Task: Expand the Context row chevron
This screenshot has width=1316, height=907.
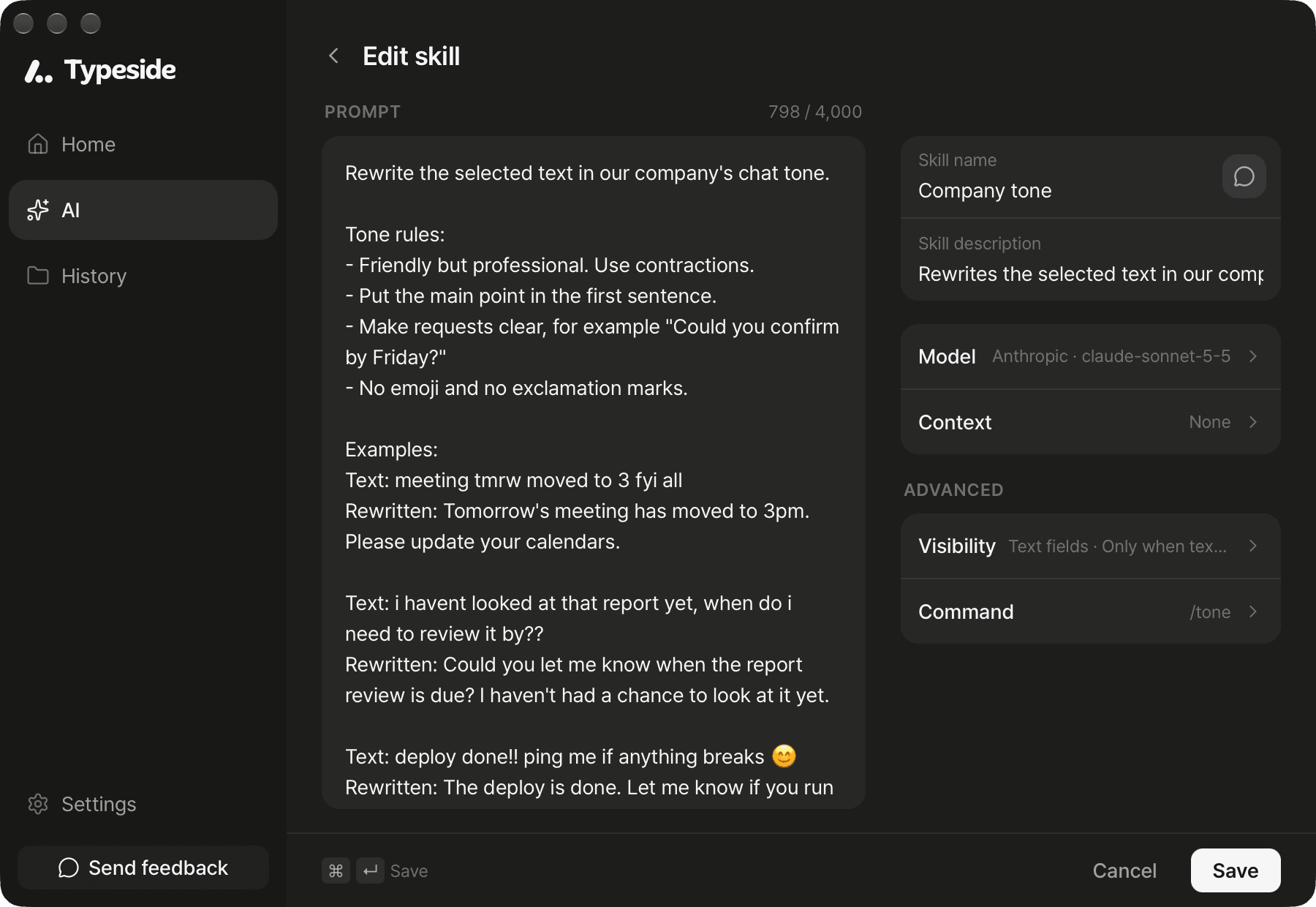Action: [1253, 422]
